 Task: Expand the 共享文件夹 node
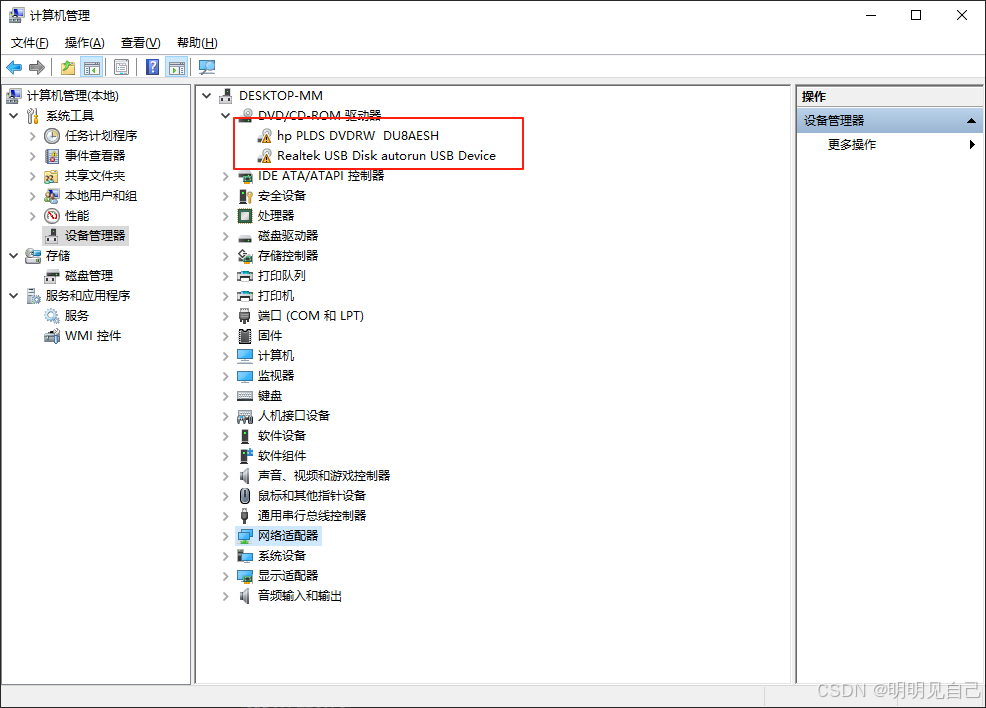tap(33, 176)
